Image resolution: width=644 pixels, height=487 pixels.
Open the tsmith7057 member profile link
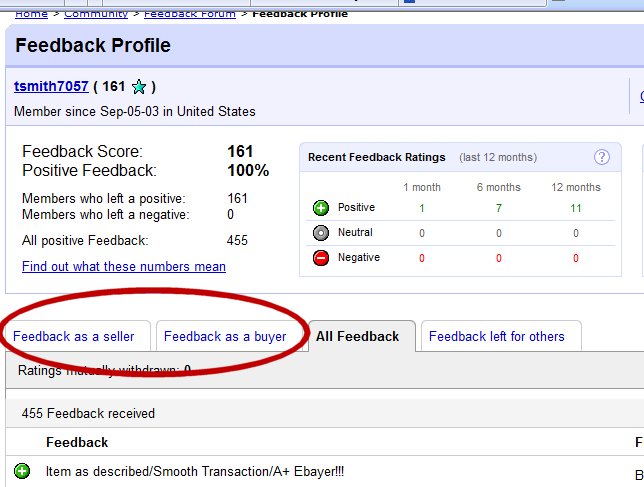(51, 86)
